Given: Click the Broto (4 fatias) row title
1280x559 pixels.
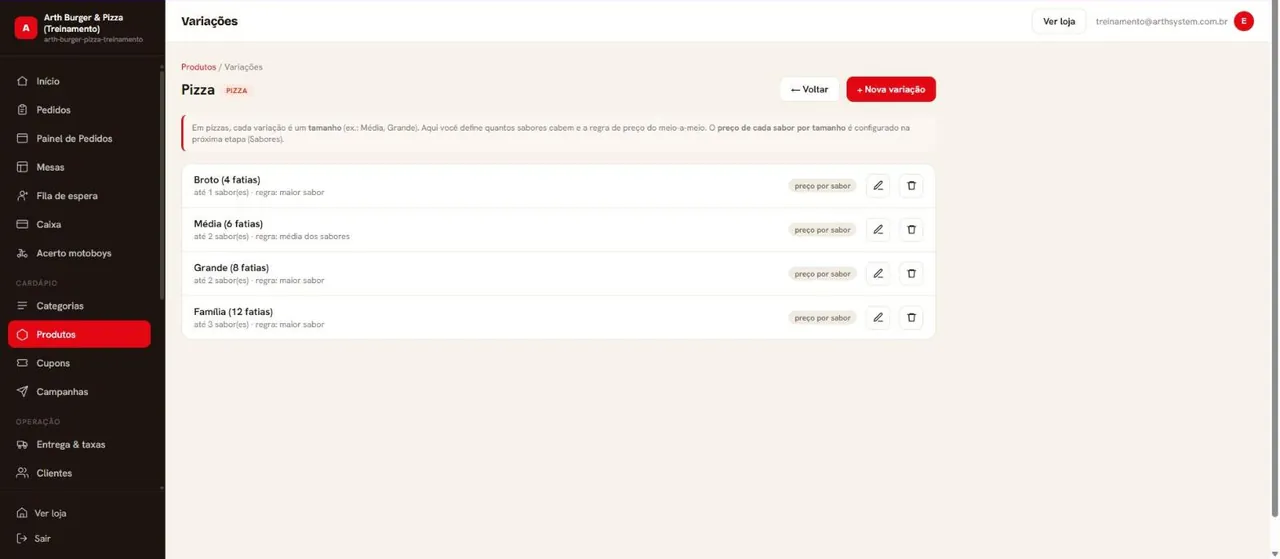Looking at the screenshot, I should (x=227, y=180).
